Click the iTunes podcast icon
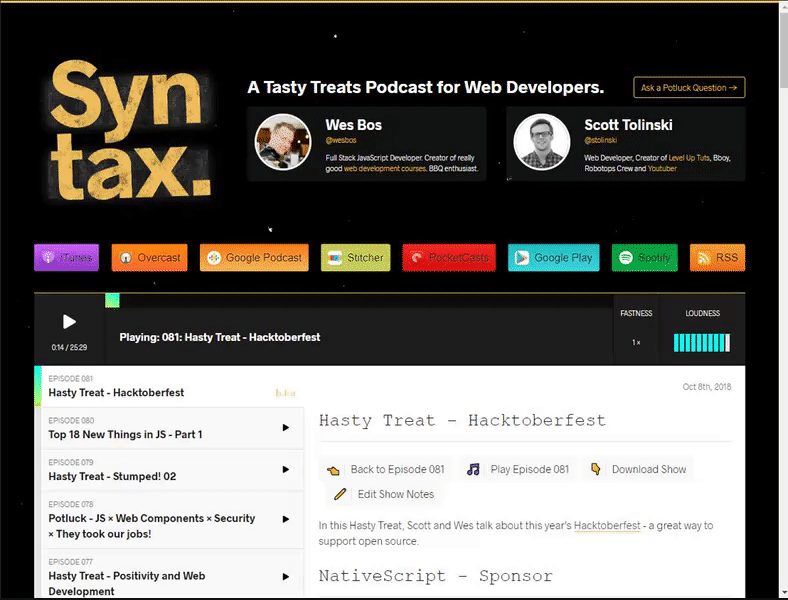The height and width of the screenshot is (600, 788). click(x=48, y=257)
